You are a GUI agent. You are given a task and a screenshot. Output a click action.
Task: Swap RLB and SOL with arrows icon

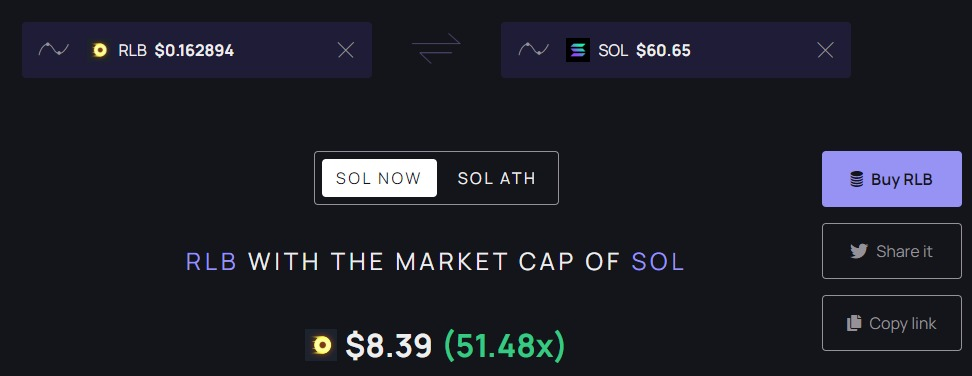436,49
